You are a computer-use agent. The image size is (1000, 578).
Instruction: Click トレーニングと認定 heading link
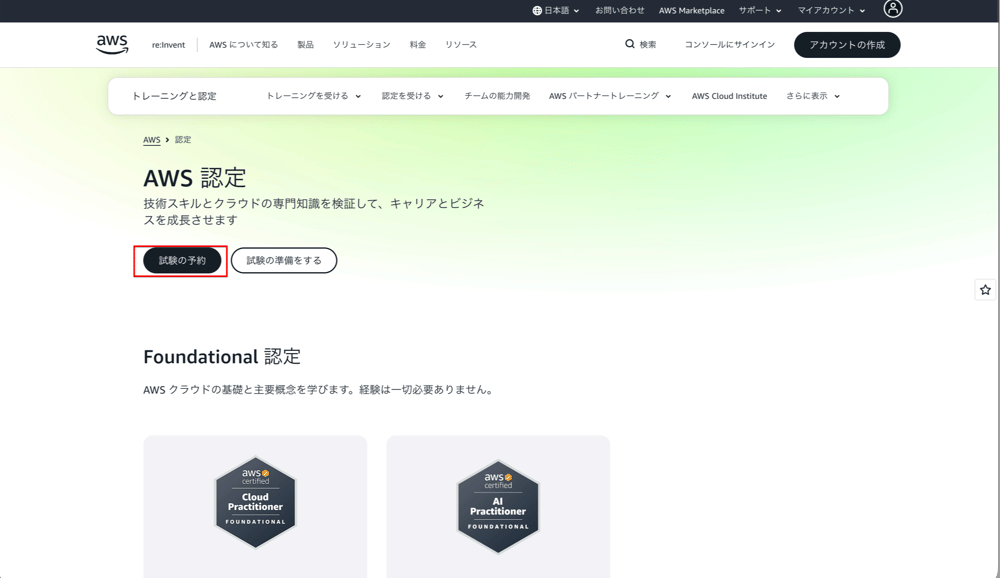(x=174, y=96)
